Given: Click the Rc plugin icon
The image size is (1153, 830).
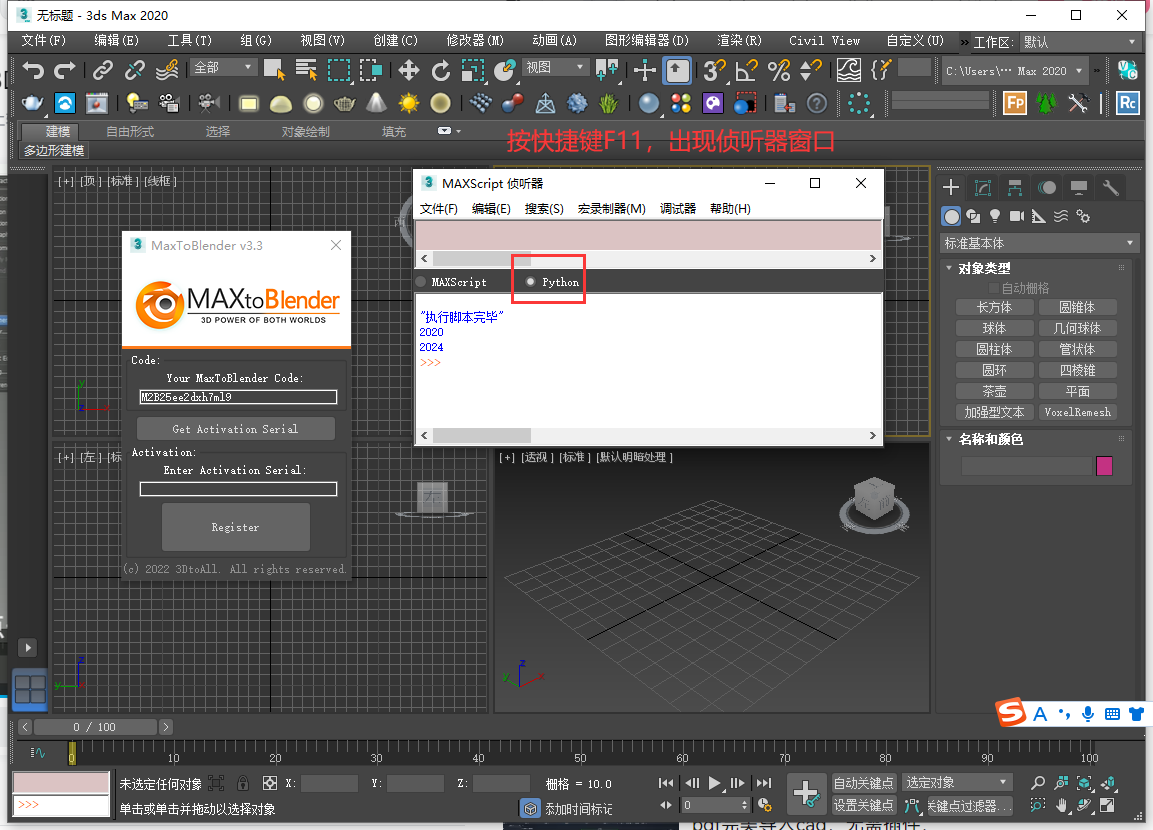Looking at the screenshot, I should (1127, 103).
